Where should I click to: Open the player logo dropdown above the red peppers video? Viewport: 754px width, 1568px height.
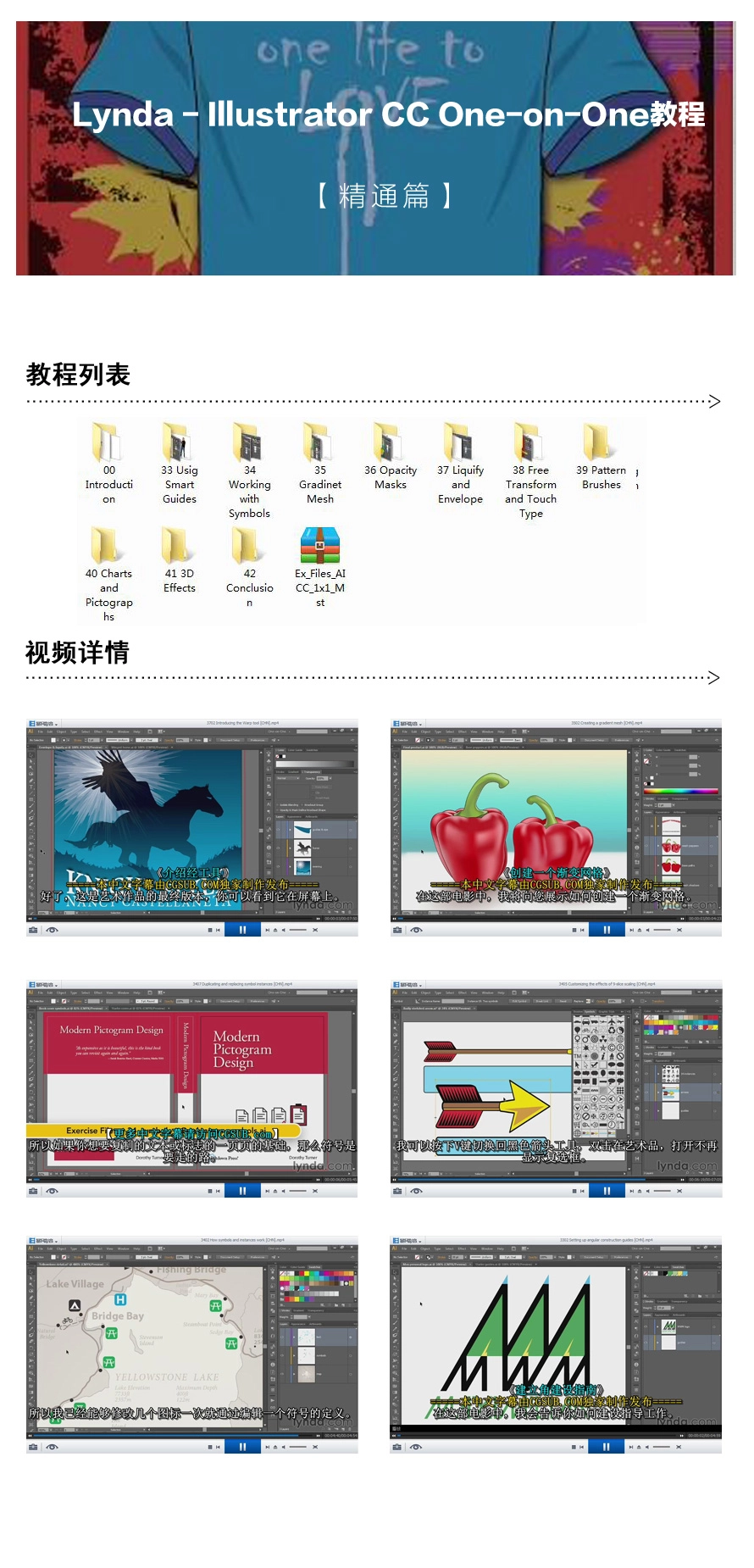[407, 724]
